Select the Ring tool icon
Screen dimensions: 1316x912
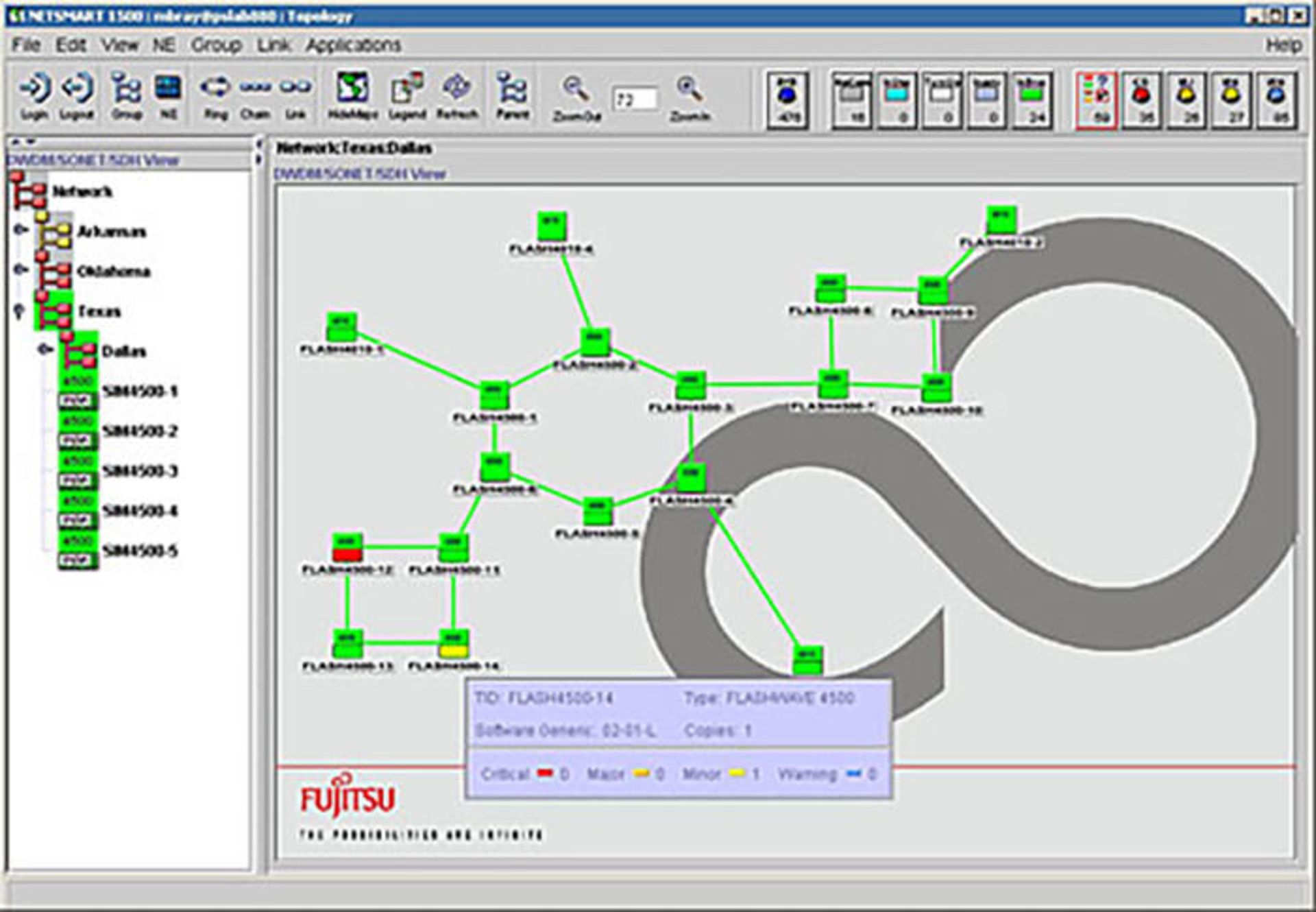[215, 95]
